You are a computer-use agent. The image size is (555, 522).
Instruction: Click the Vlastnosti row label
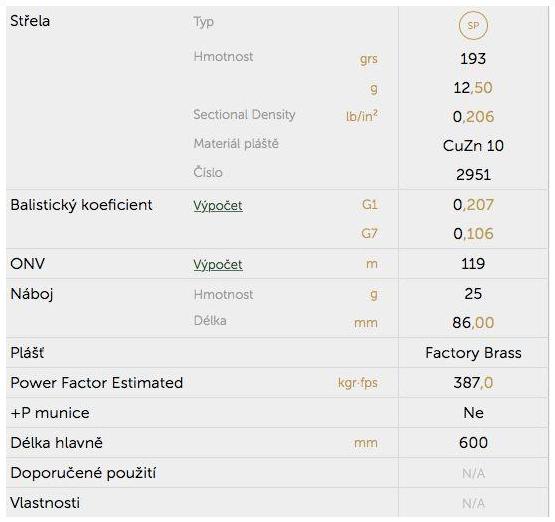[45, 503]
